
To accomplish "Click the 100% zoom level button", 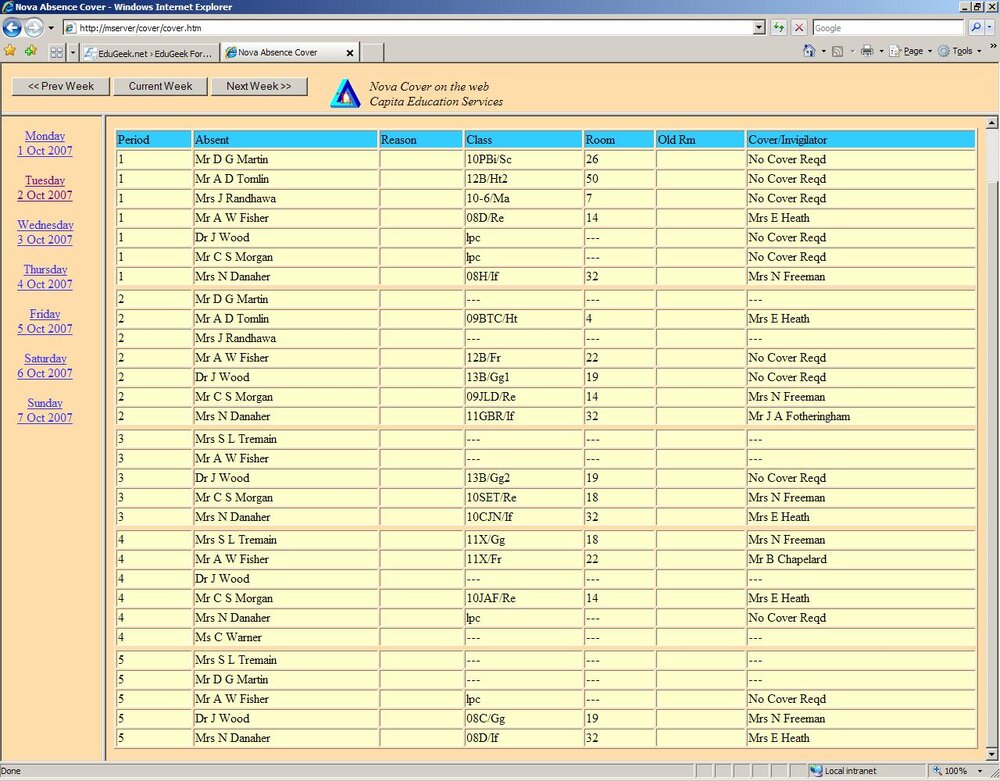I will [951, 771].
